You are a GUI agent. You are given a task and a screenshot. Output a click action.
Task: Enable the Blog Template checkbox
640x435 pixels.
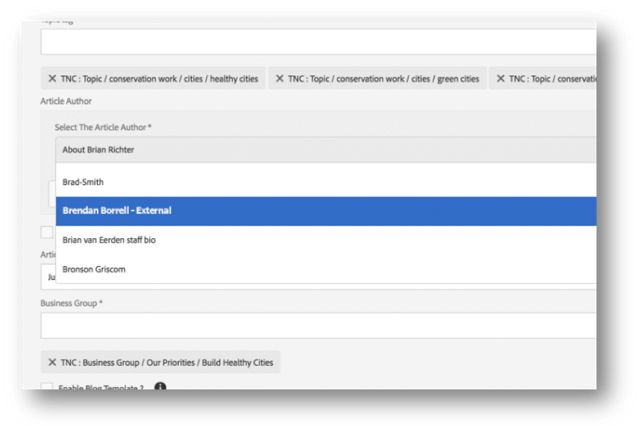[47, 387]
